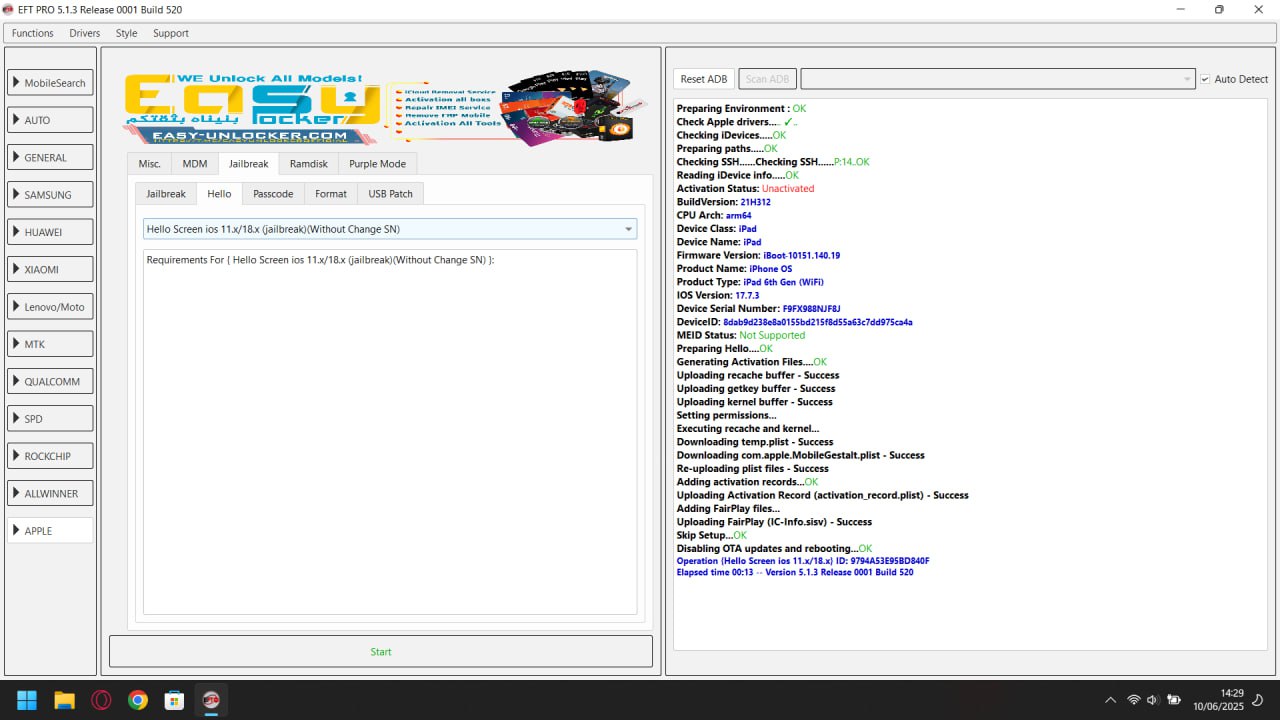The width and height of the screenshot is (1280, 720).
Task: Open the Passcode sub-tab
Action: pos(273,194)
